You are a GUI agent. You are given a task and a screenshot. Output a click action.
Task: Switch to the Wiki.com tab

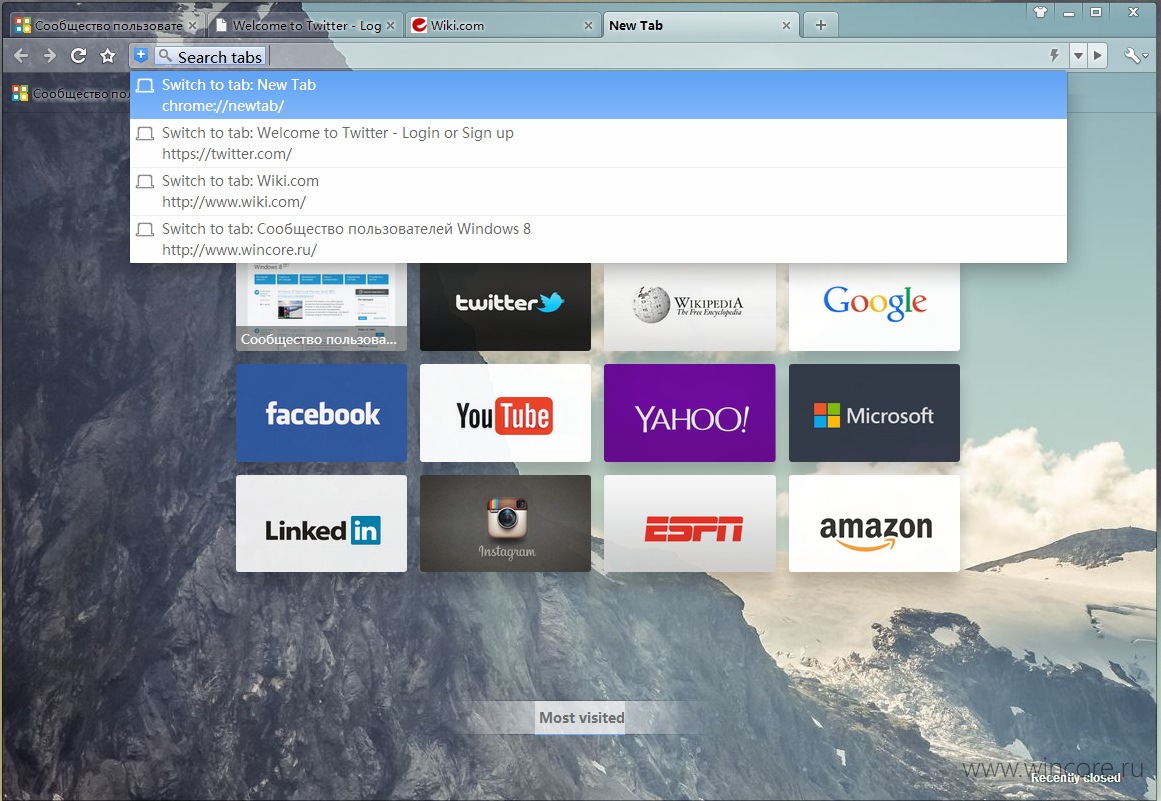point(503,25)
